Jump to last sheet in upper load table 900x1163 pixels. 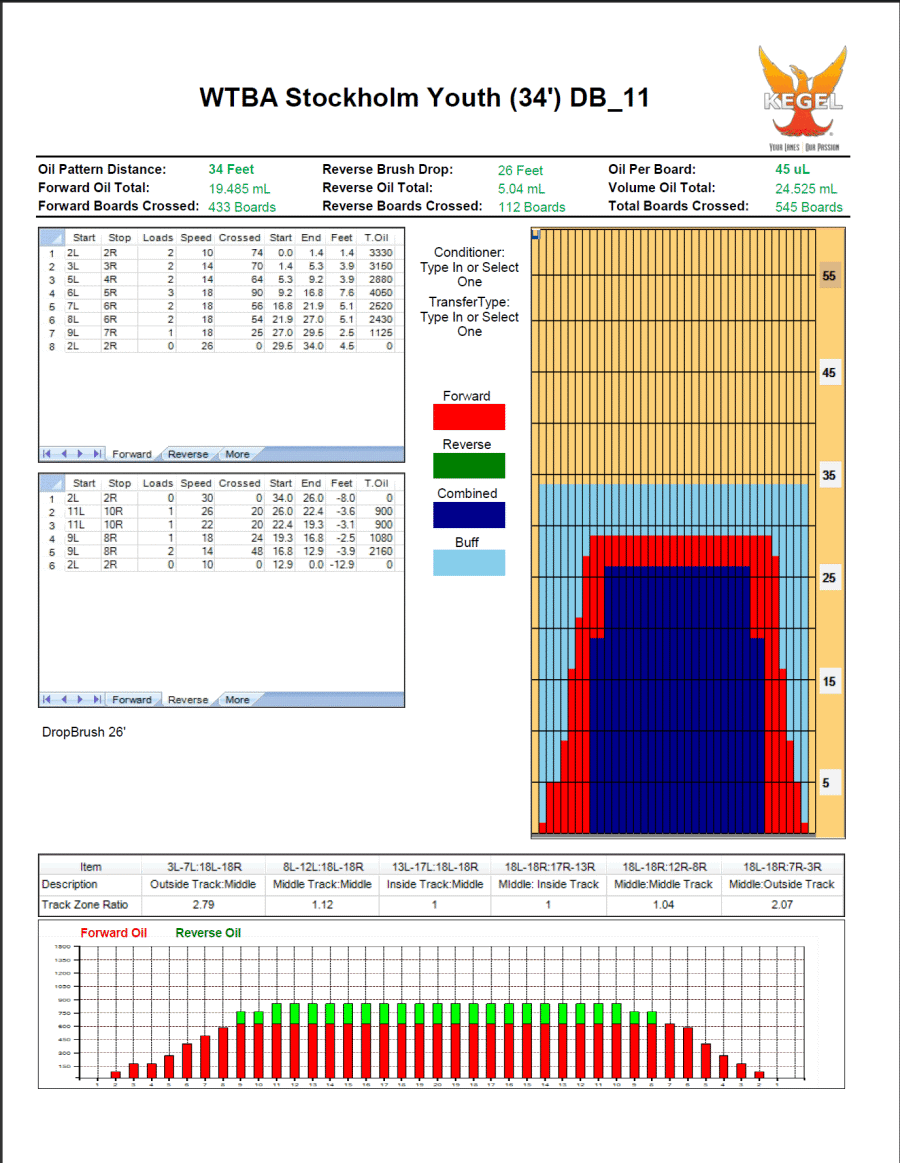tap(97, 454)
